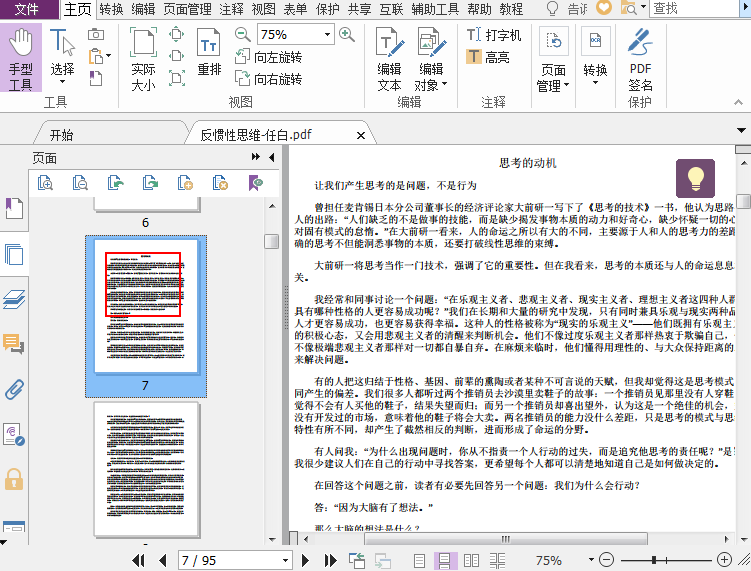Screen dimensions: 751x571
Task: Select the page 7 thumbnail
Action: [146, 316]
